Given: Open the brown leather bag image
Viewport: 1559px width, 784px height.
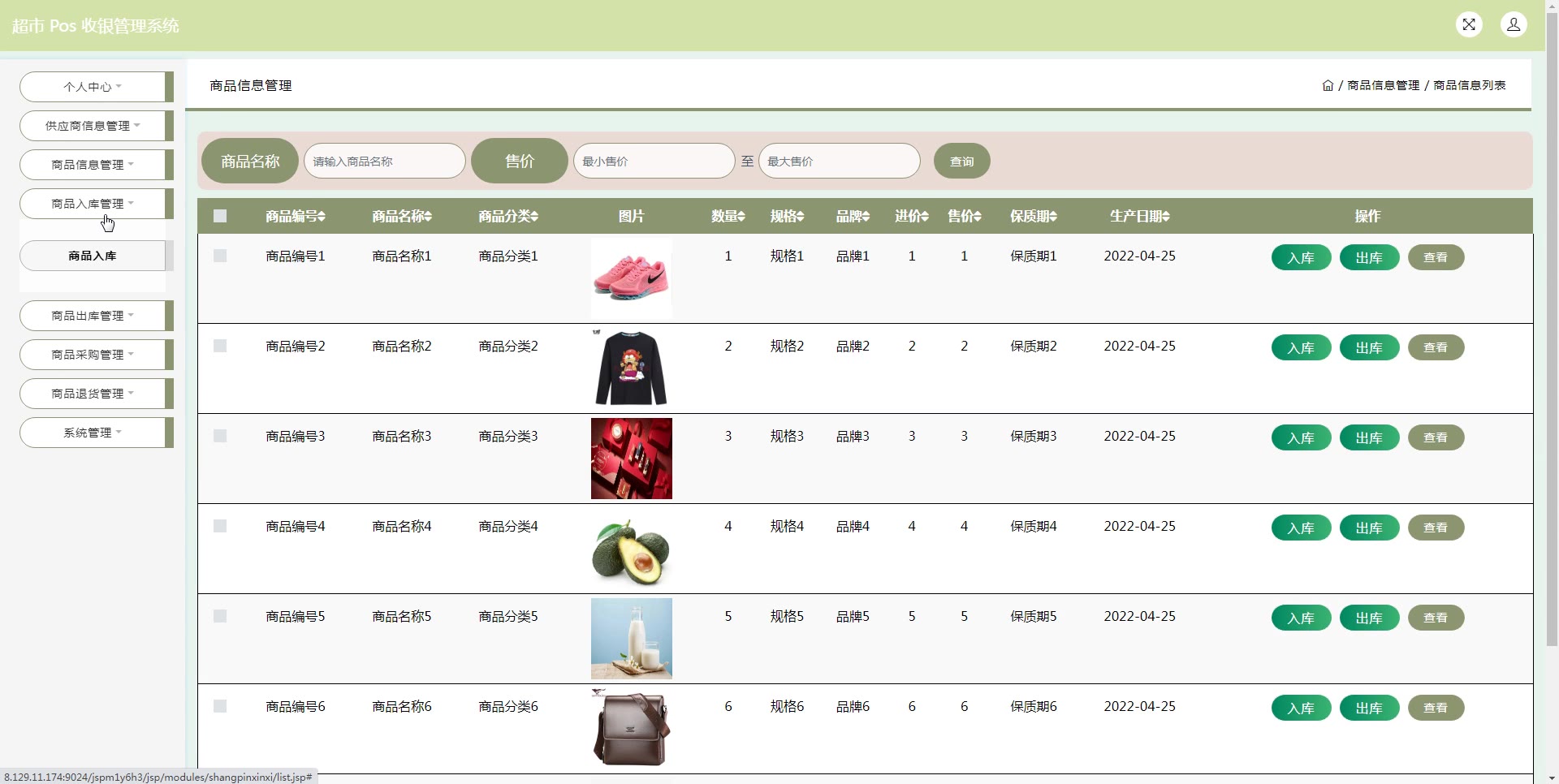Looking at the screenshot, I should coord(632,729).
